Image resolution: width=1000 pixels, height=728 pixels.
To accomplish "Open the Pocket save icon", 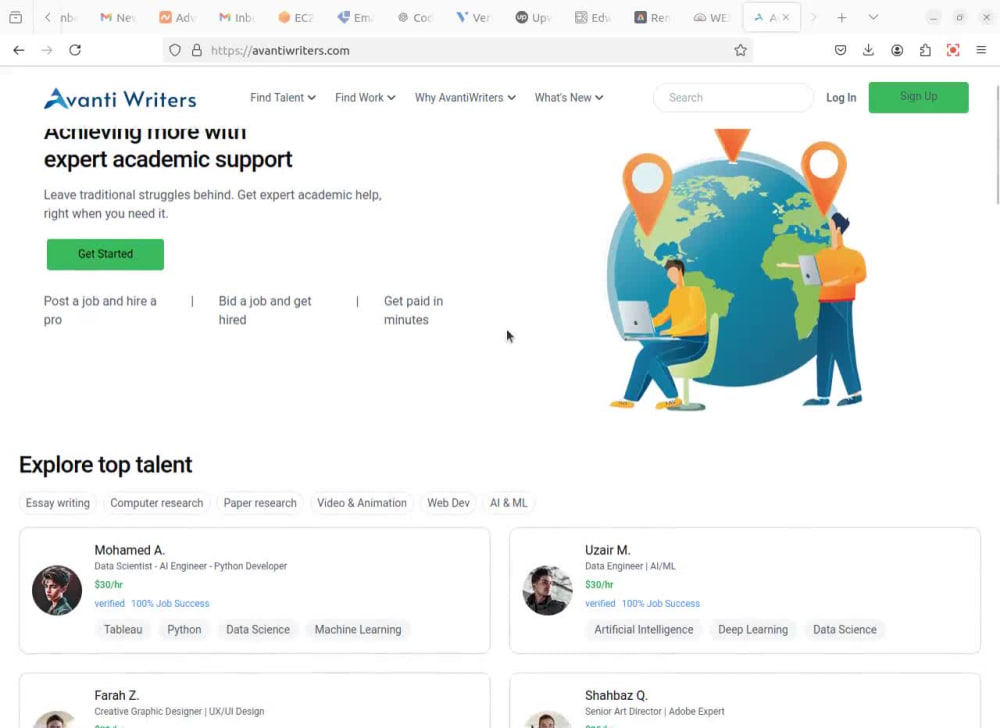I will coord(841,50).
